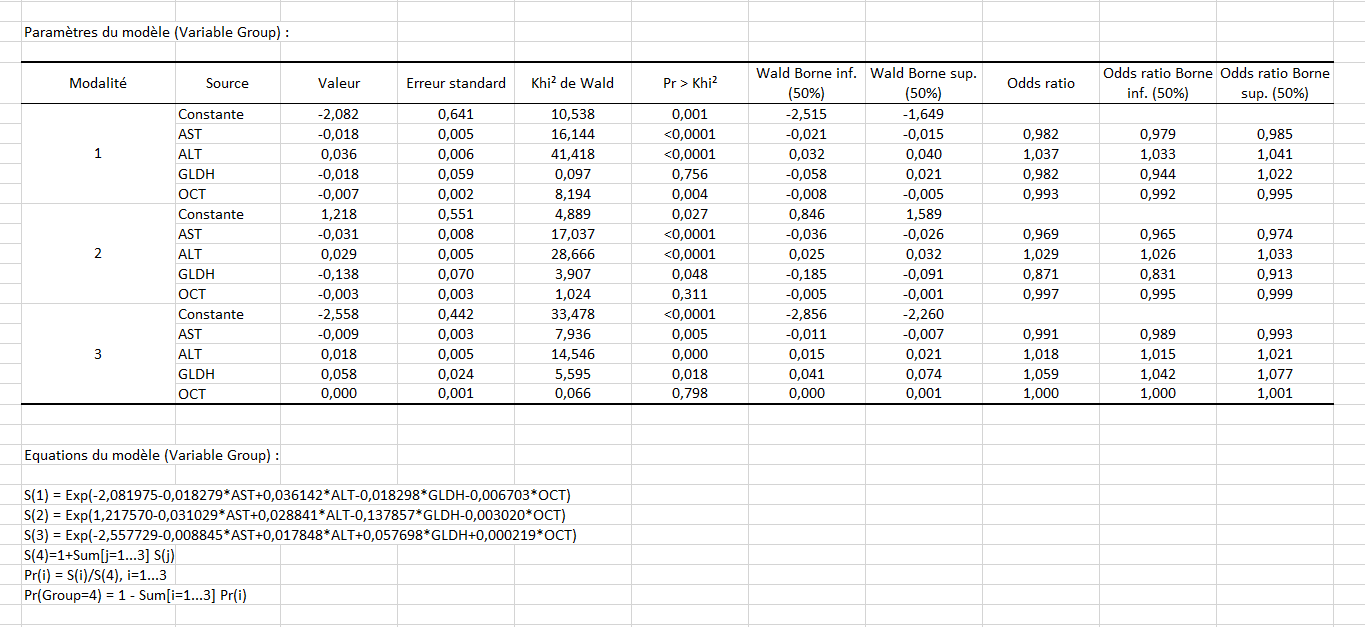Select the S(1) equation cell
Image resolution: width=1365 pixels, height=627 pixels.
click(x=297, y=495)
